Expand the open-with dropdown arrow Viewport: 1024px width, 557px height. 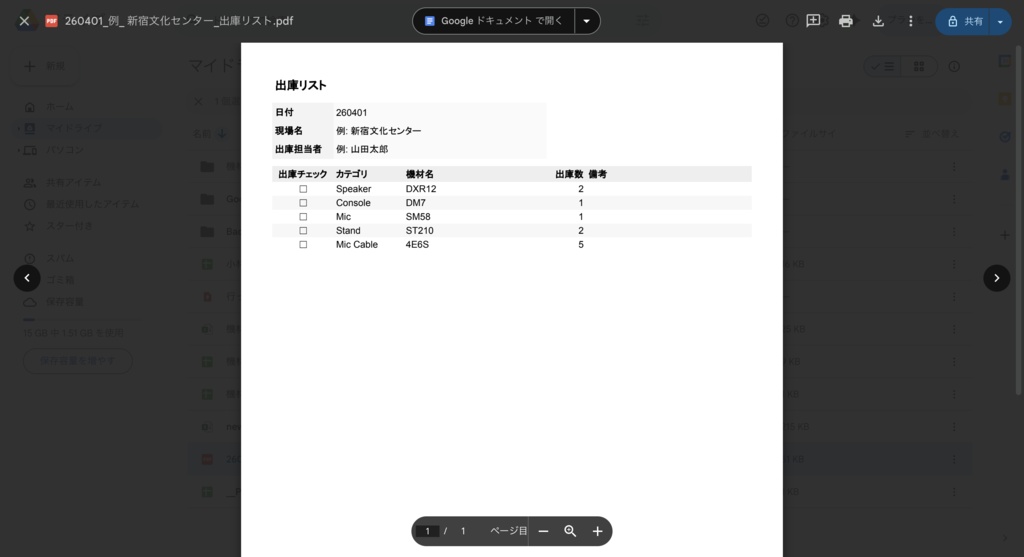click(586, 21)
